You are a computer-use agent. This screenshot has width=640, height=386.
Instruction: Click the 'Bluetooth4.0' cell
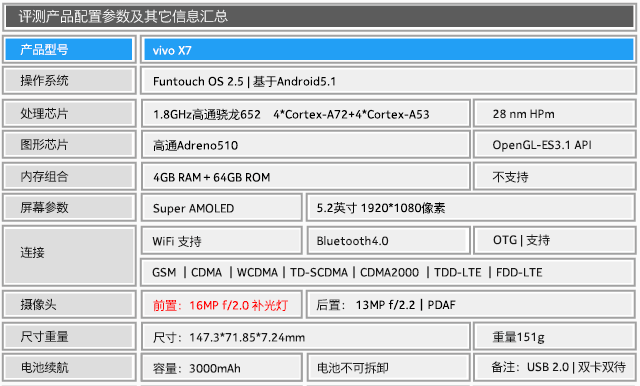click(388, 240)
